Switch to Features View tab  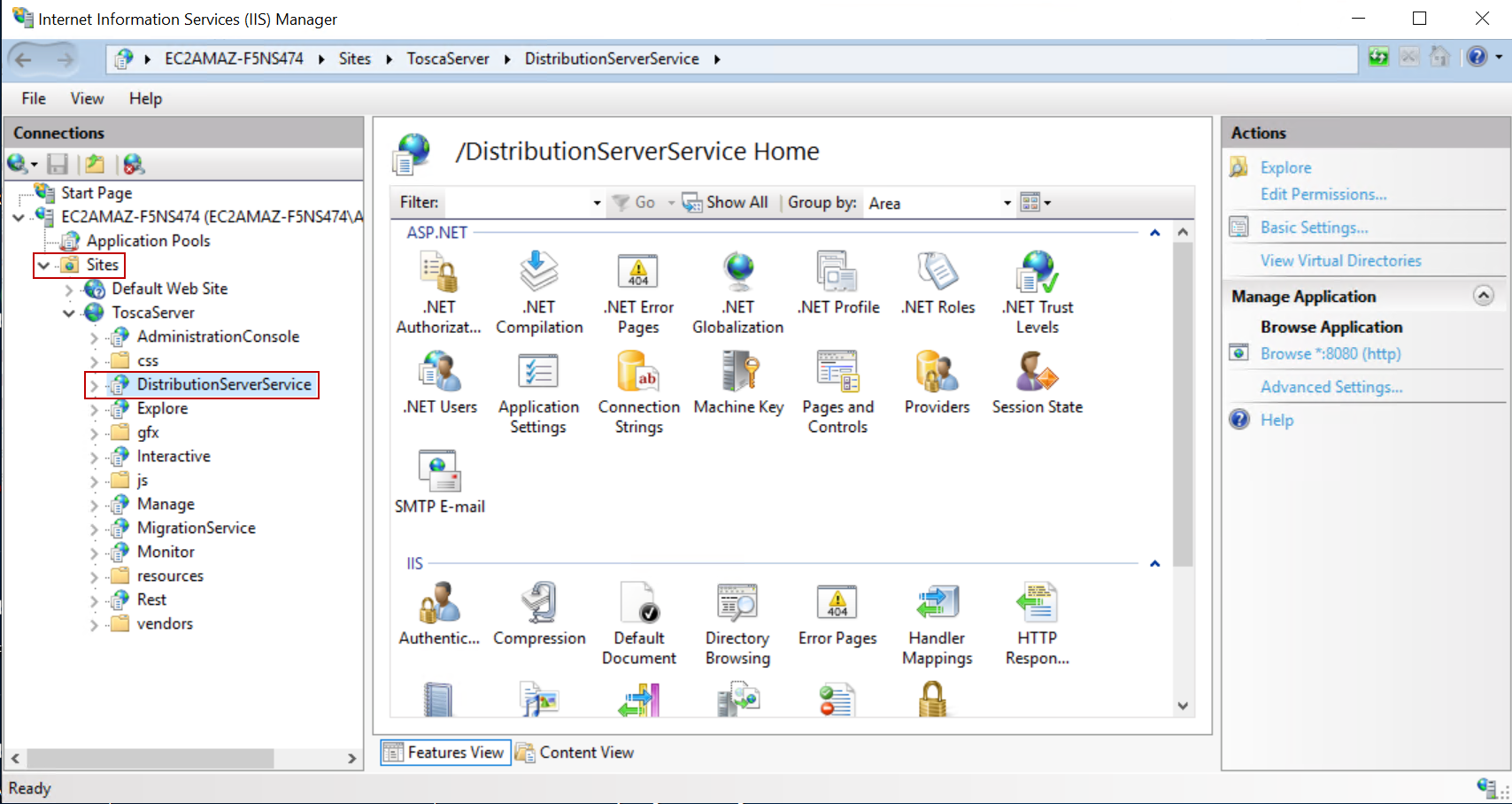[445, 753]
